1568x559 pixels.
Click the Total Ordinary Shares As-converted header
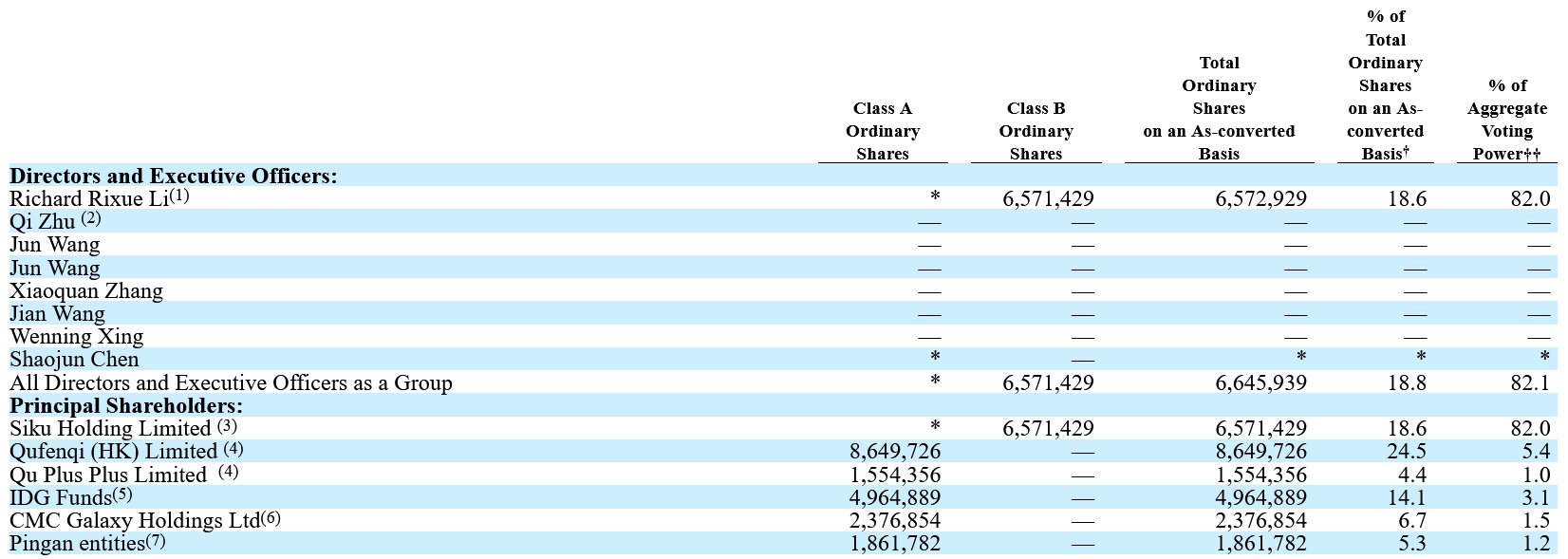[x=1219, y=108]
